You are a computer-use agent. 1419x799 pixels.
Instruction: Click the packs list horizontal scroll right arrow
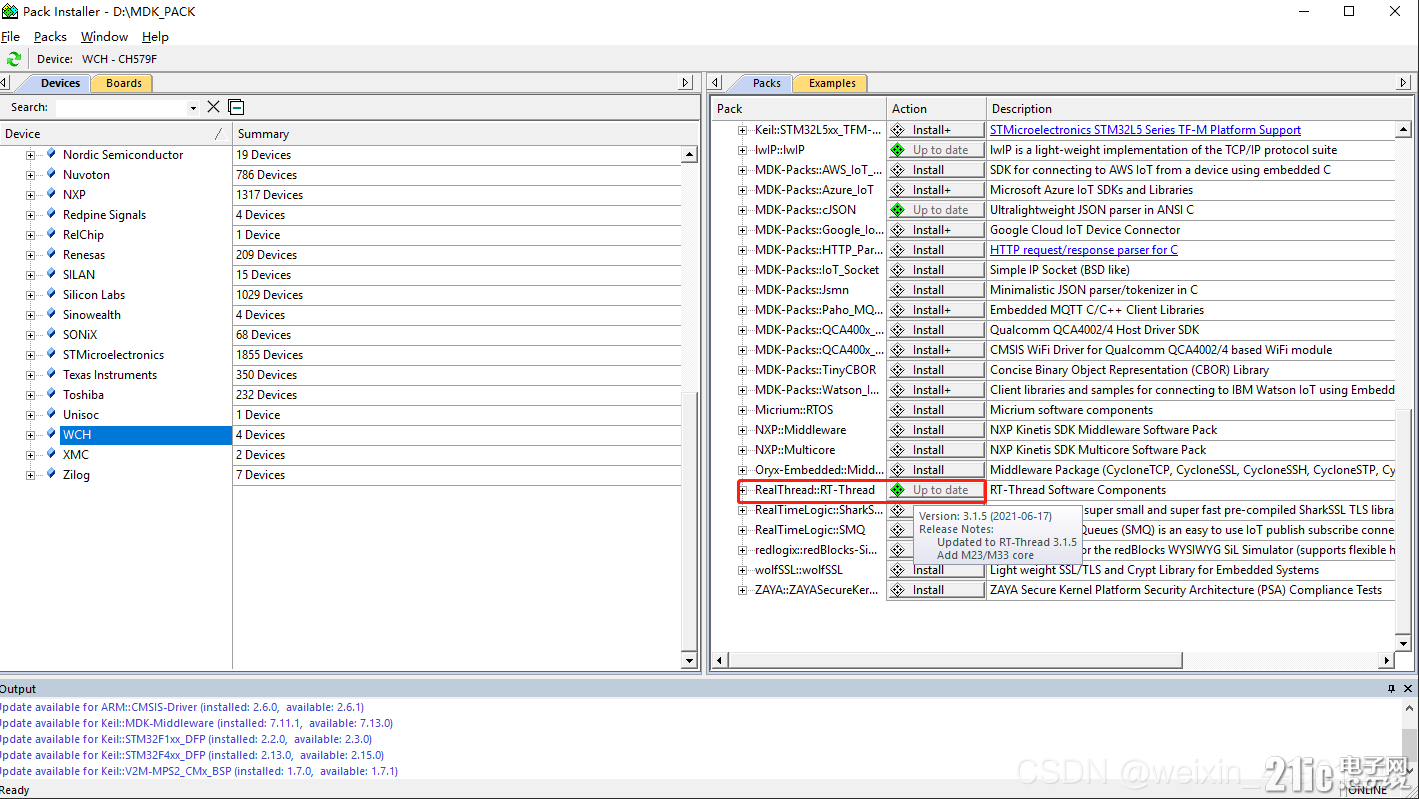click(x=1386, y=660)
